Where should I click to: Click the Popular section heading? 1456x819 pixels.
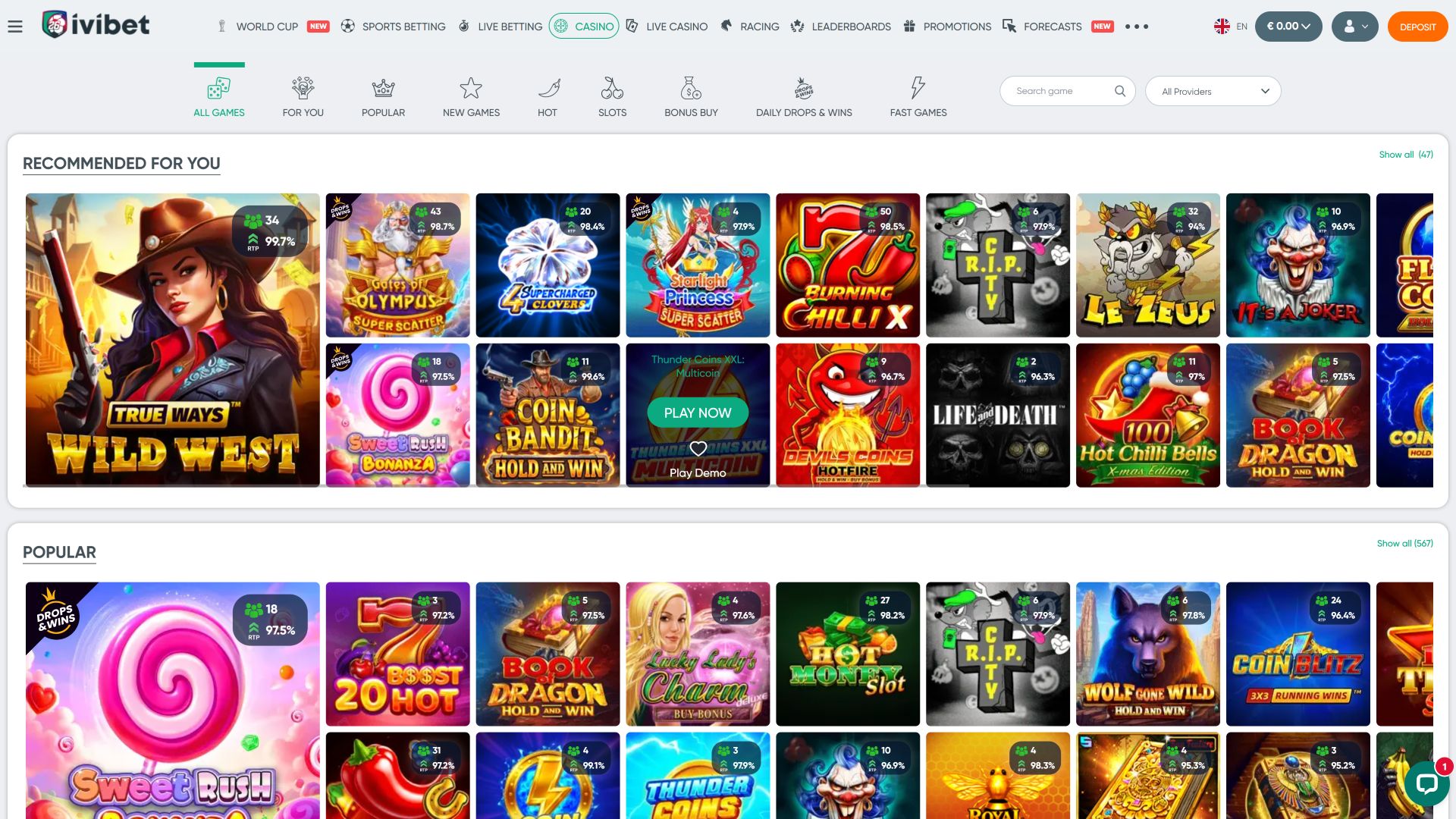59,553
